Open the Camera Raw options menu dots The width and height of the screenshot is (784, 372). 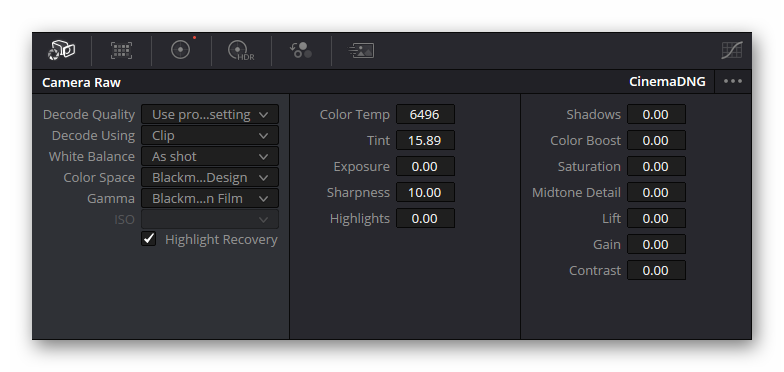point(732,82)
